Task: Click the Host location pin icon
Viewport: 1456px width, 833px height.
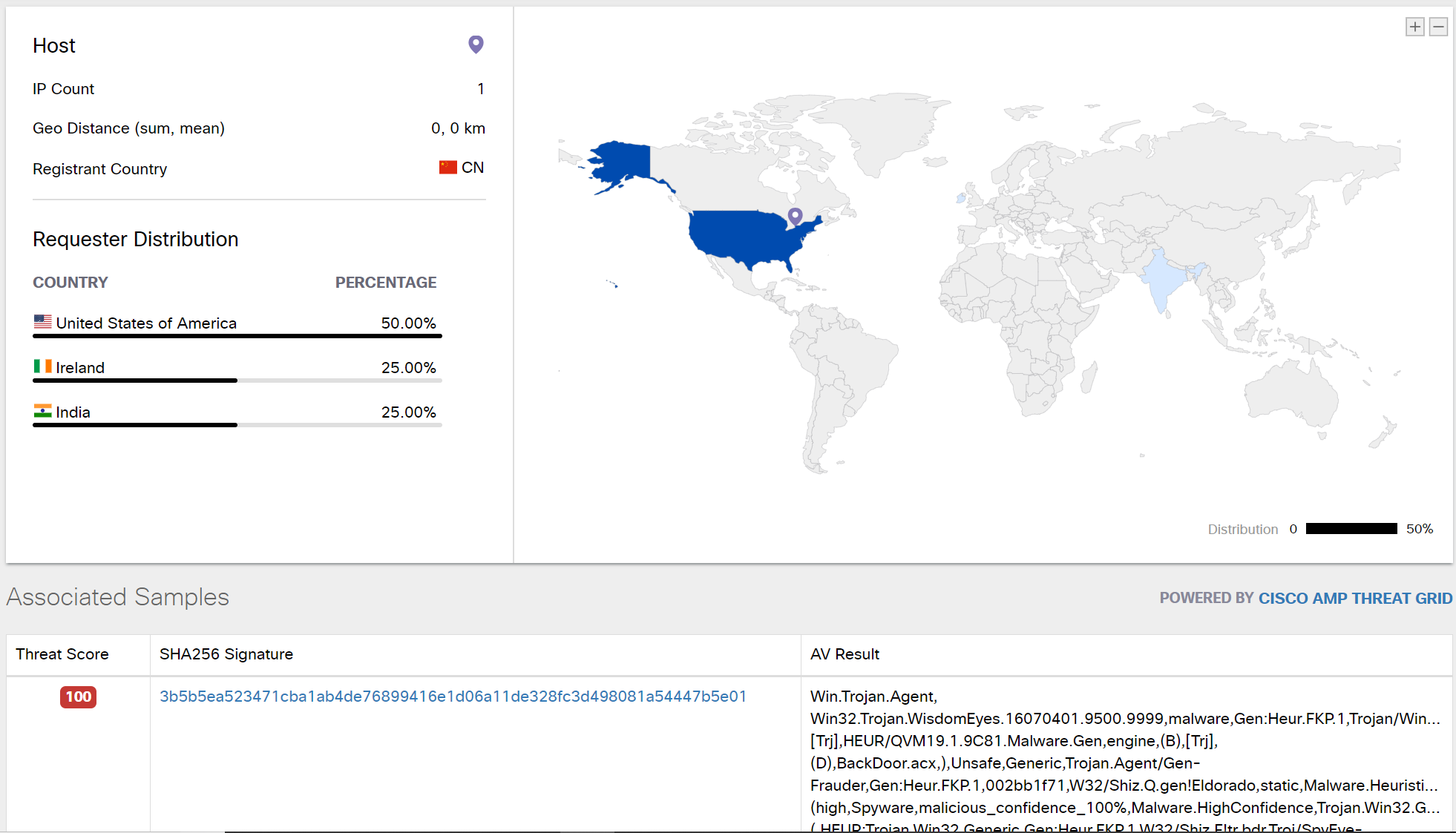Action: point(476,45)
